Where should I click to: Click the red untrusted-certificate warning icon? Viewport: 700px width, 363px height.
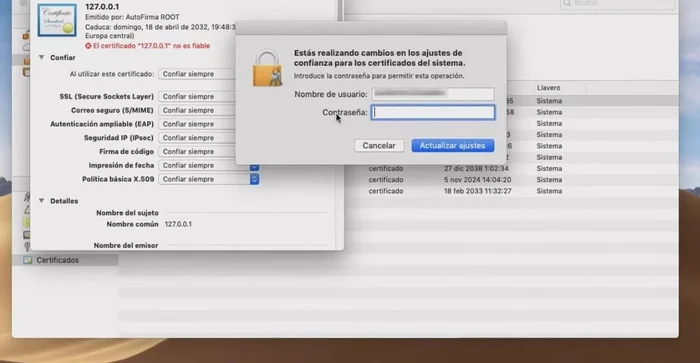point(88,46)
